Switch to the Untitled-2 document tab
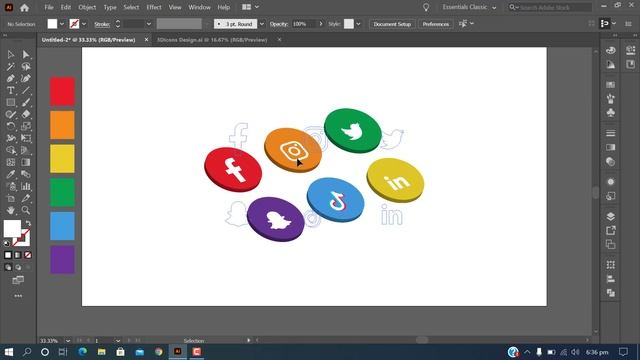The width and height of the screenshot is (640, 360). tap(89, 40)
